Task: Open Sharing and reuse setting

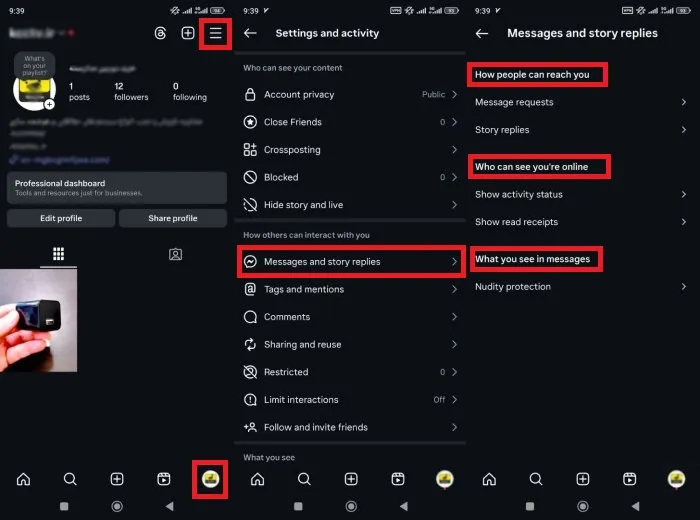Action: point(351,344)
